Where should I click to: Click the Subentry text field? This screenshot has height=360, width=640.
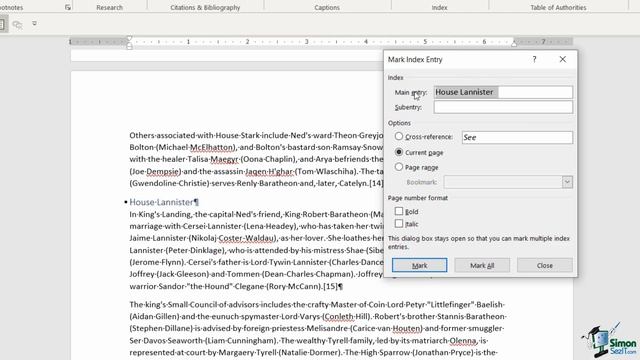click(503, 107)
